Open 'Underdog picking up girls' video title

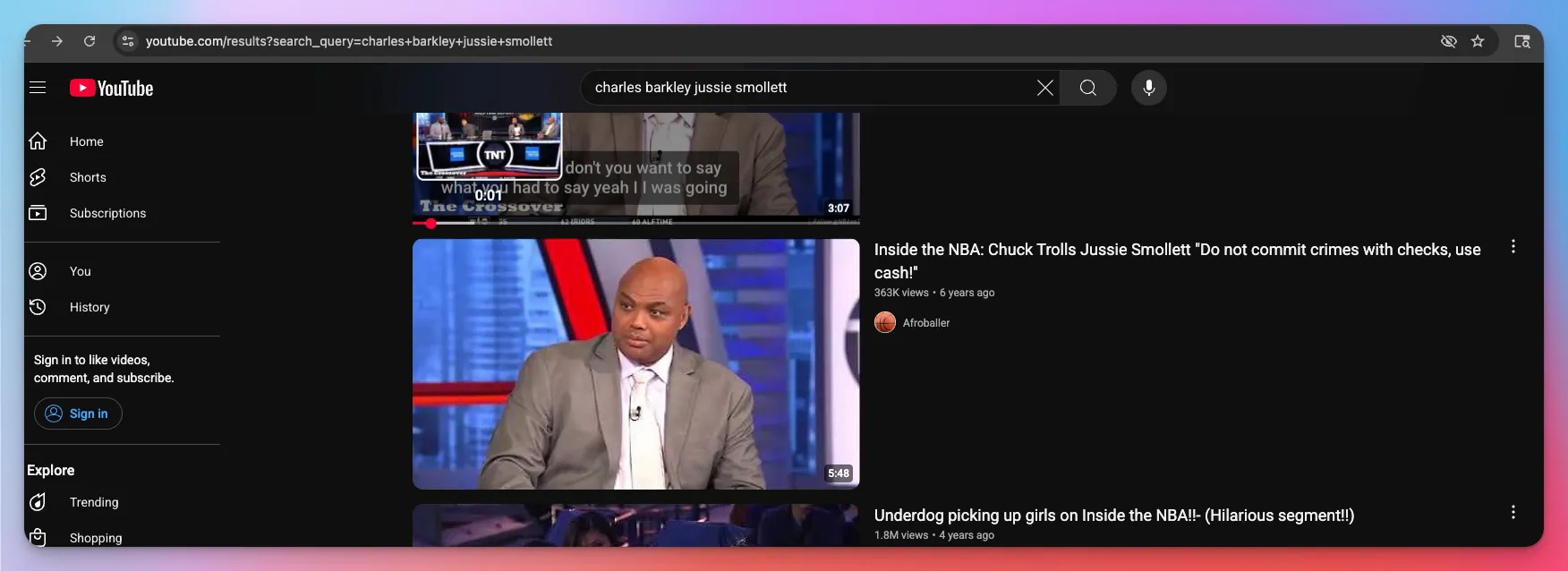point(1114,516)
